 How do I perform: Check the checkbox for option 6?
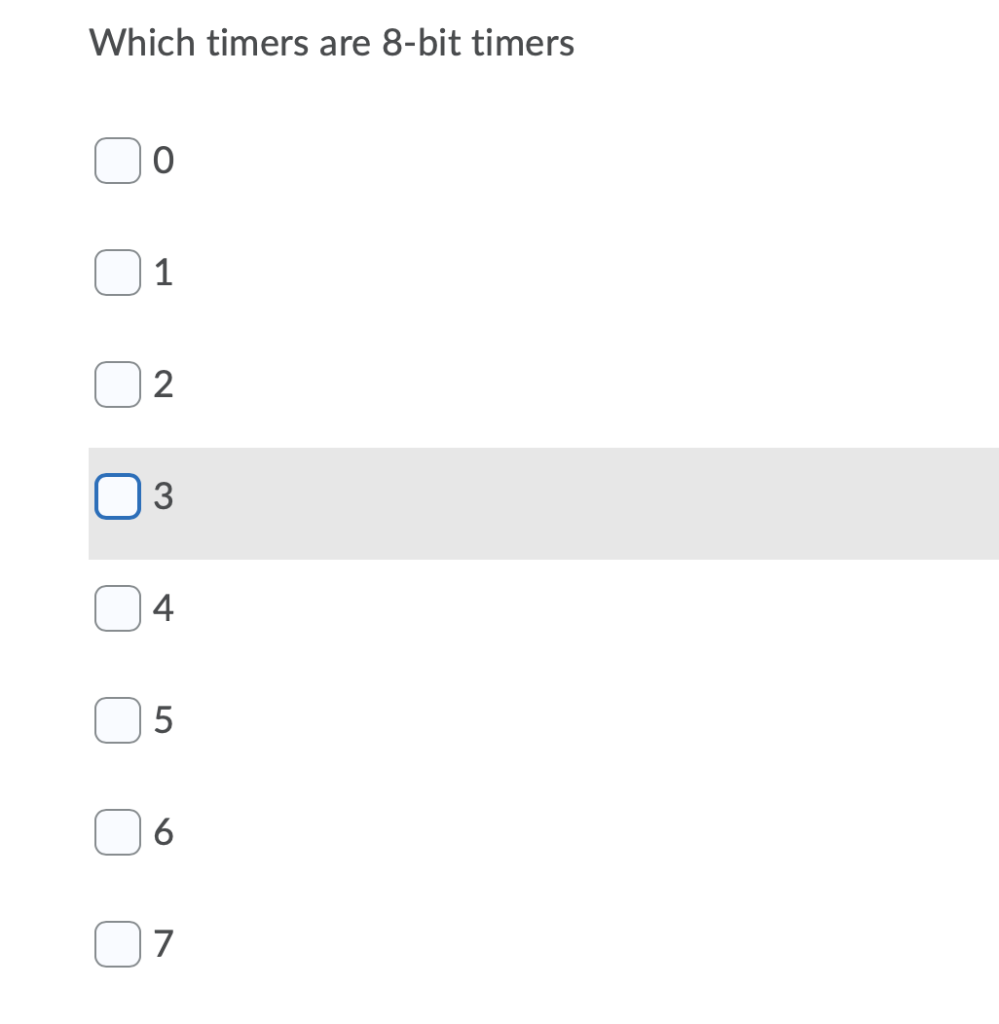[117, 832]
